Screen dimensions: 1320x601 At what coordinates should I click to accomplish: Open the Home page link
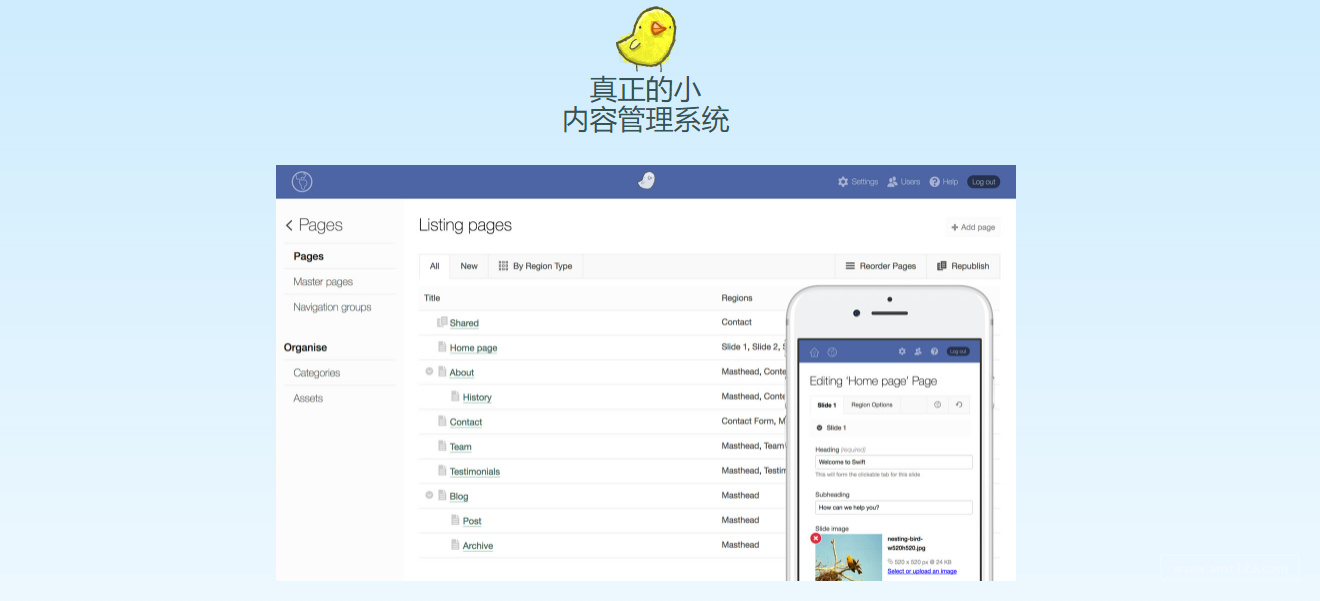(x=473, y=348)
